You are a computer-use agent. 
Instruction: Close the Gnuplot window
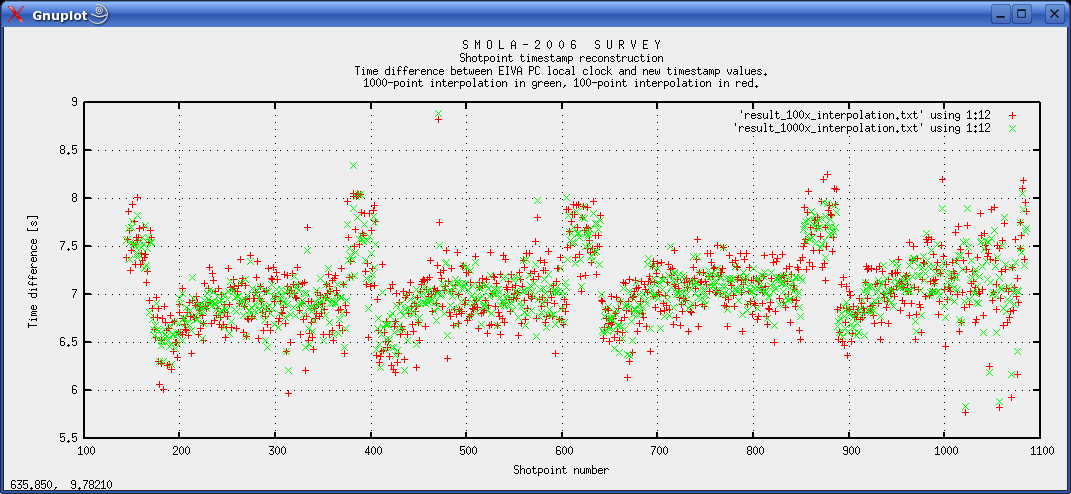[1053, 14]
